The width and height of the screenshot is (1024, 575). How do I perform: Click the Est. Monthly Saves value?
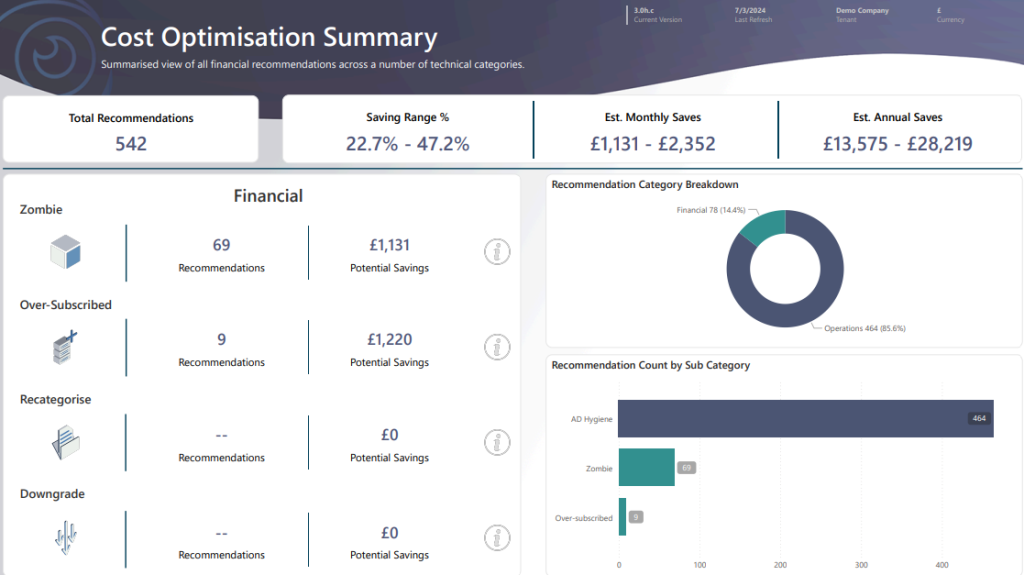tap(653, 144)
